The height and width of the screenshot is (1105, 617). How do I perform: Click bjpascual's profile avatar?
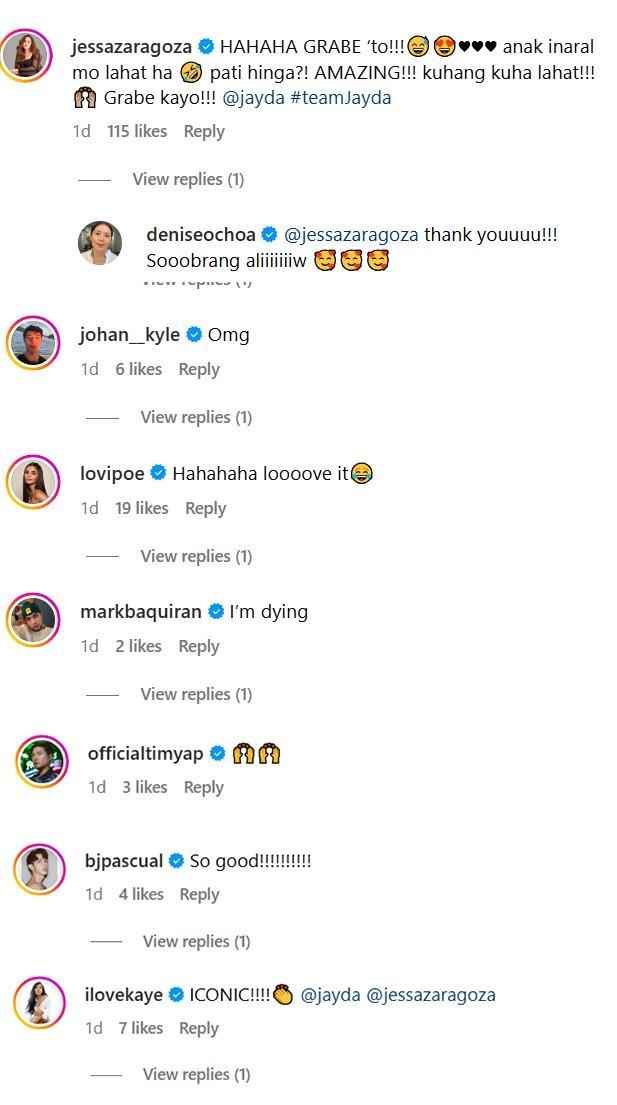point(39,868)
